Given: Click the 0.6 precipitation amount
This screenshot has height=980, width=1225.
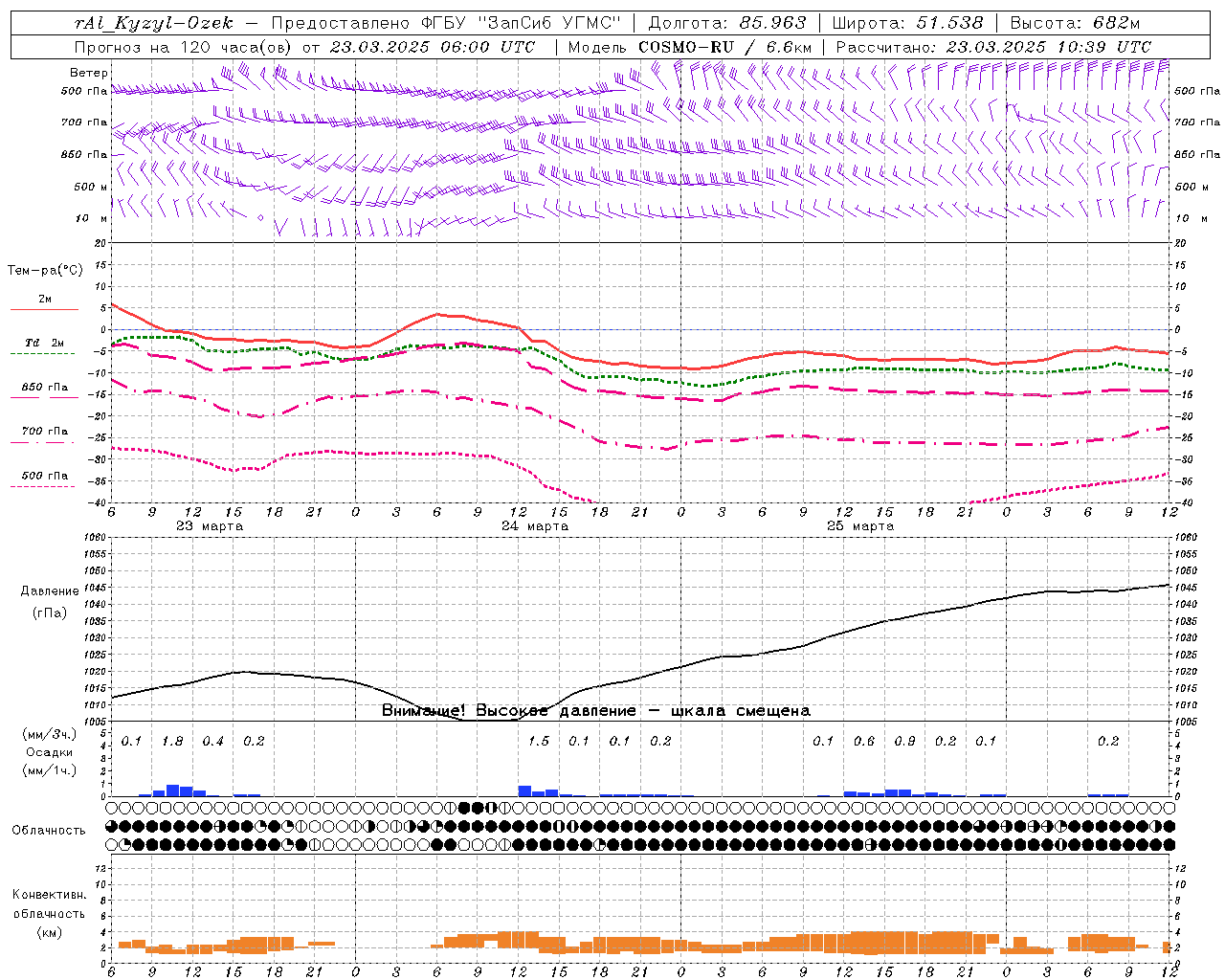Looking at the screenshot, I should click(x=863, y=742).
